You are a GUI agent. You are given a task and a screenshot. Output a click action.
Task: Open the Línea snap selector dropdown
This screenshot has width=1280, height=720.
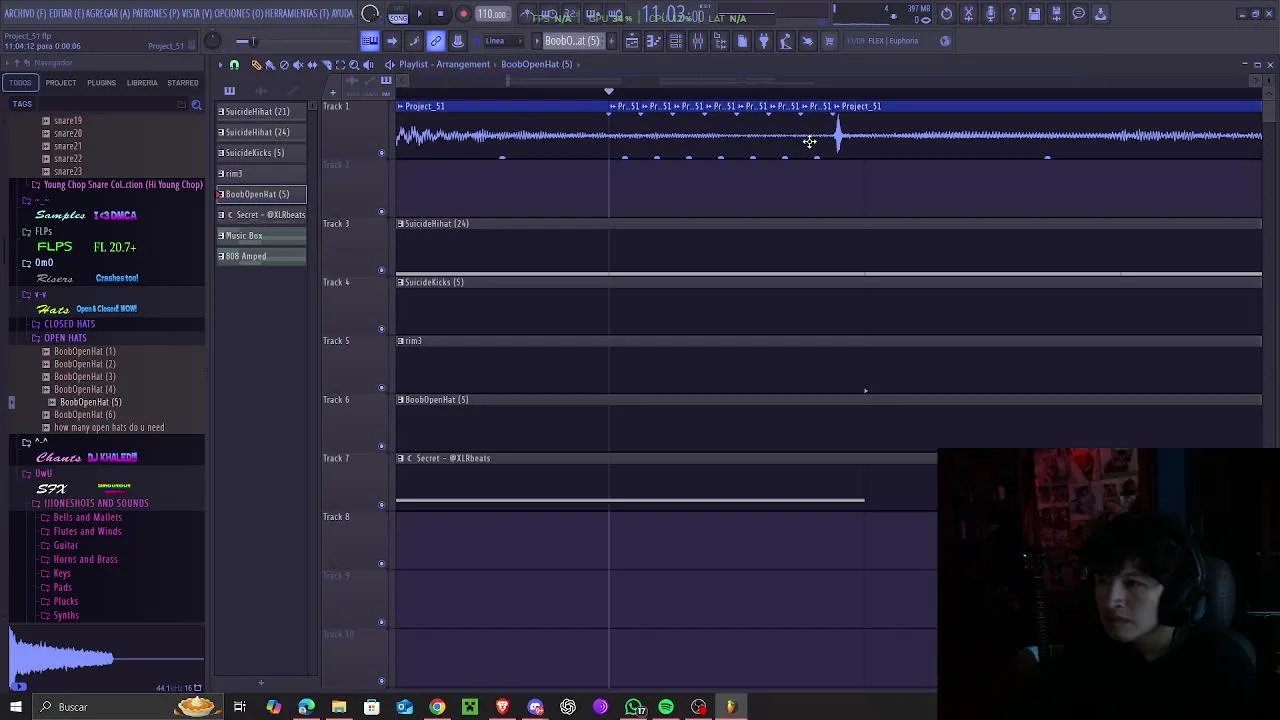504,41
